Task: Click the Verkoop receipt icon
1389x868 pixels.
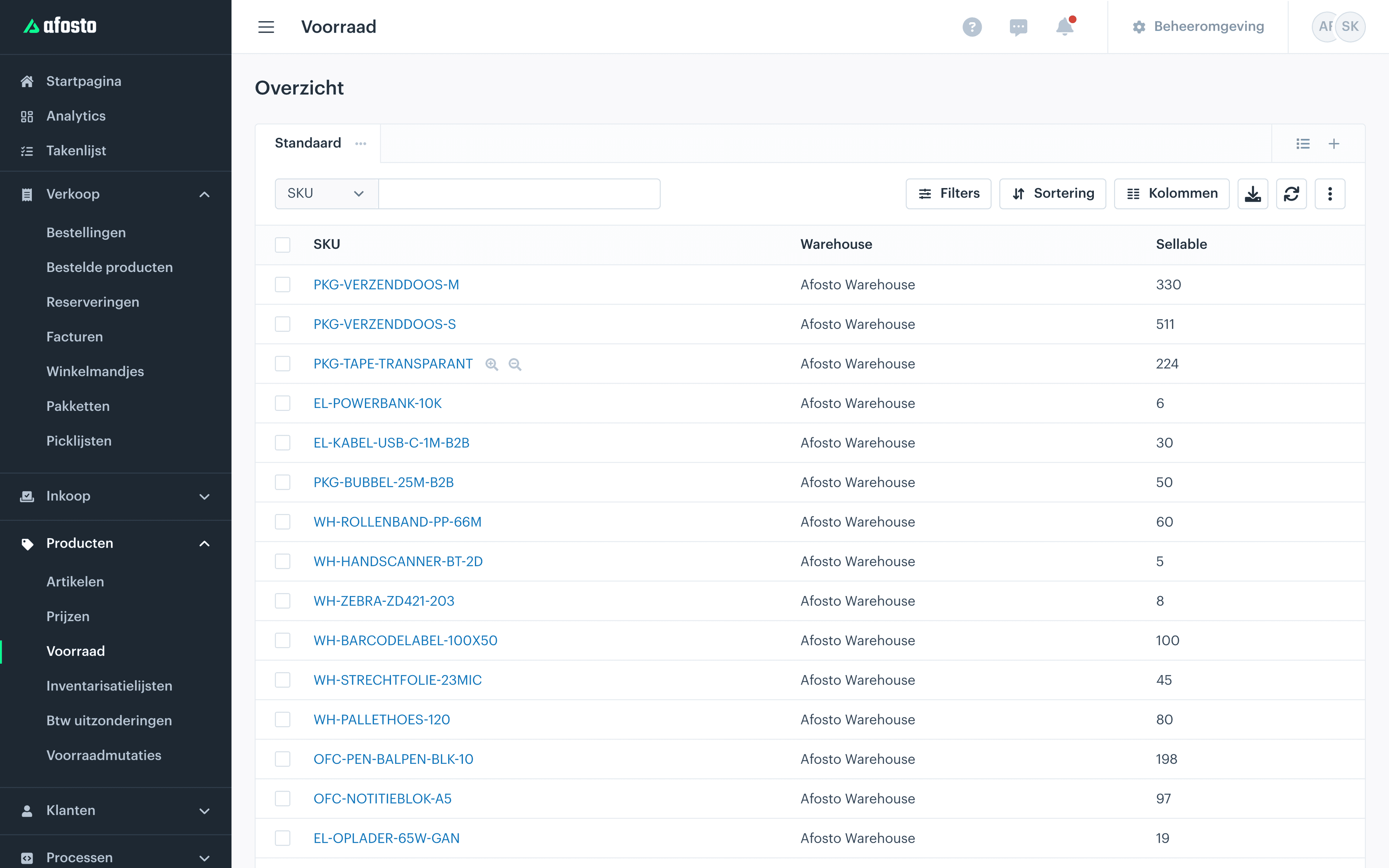Action: click(27, 195)
